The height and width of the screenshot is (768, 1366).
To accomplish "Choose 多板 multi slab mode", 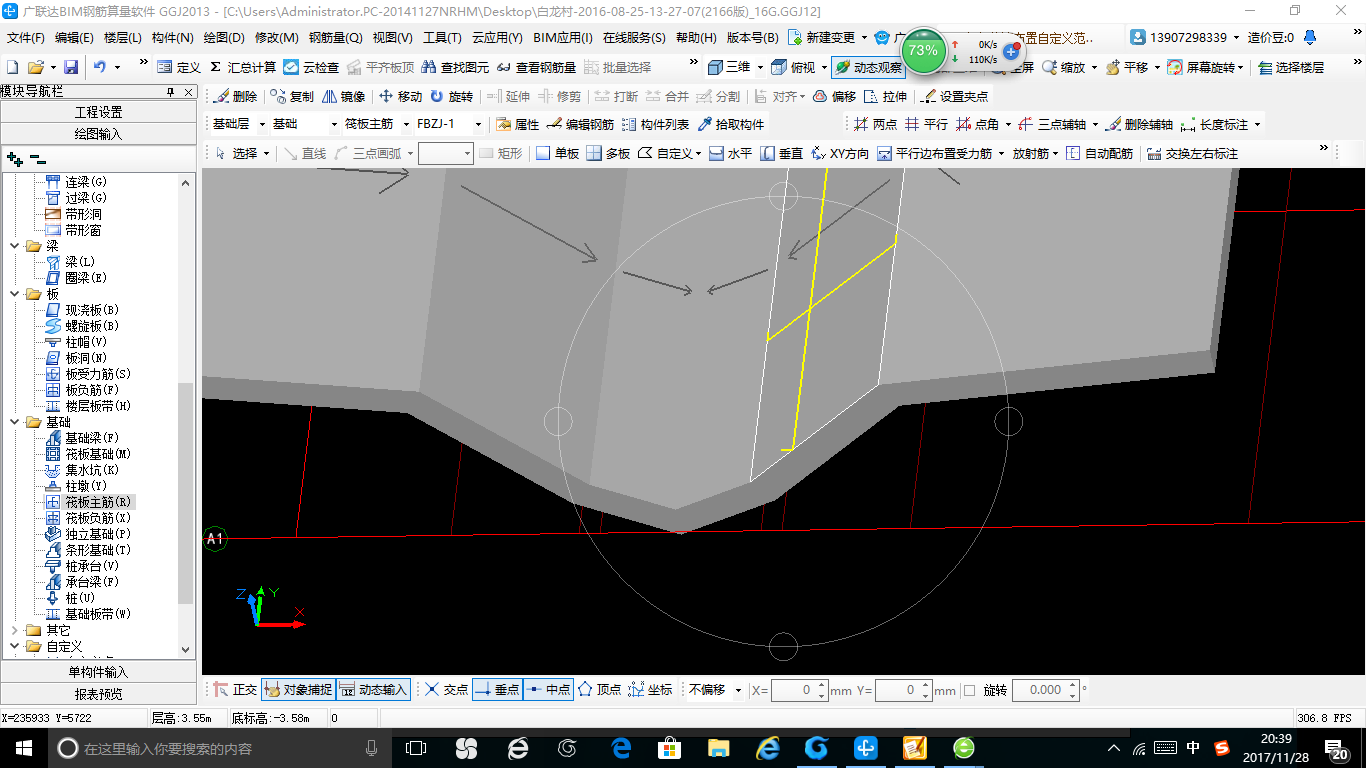I will click(608, 153).
